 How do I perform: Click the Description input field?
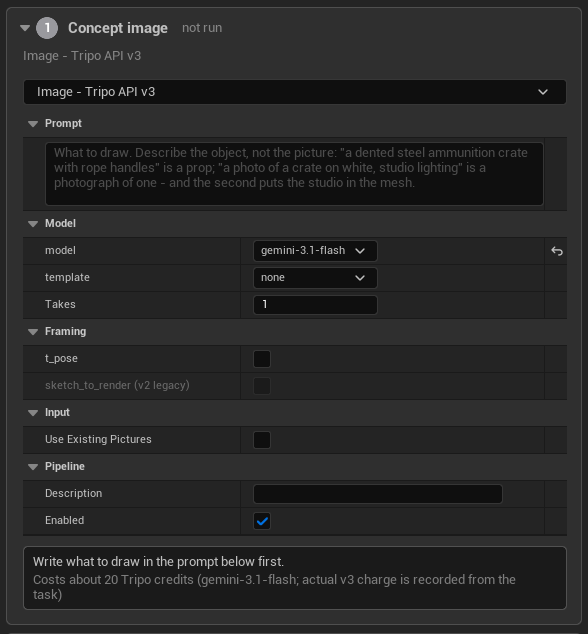[378, 494]
